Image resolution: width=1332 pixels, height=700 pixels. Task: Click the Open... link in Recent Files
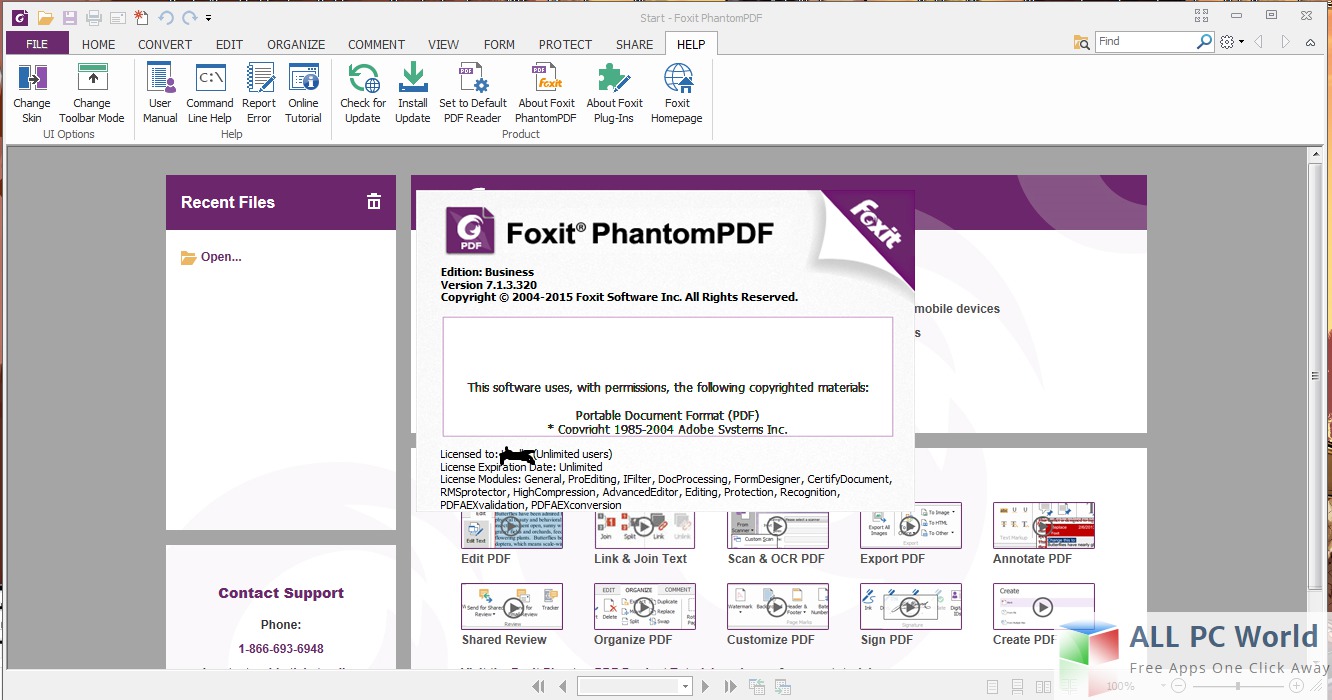(220, 257)
